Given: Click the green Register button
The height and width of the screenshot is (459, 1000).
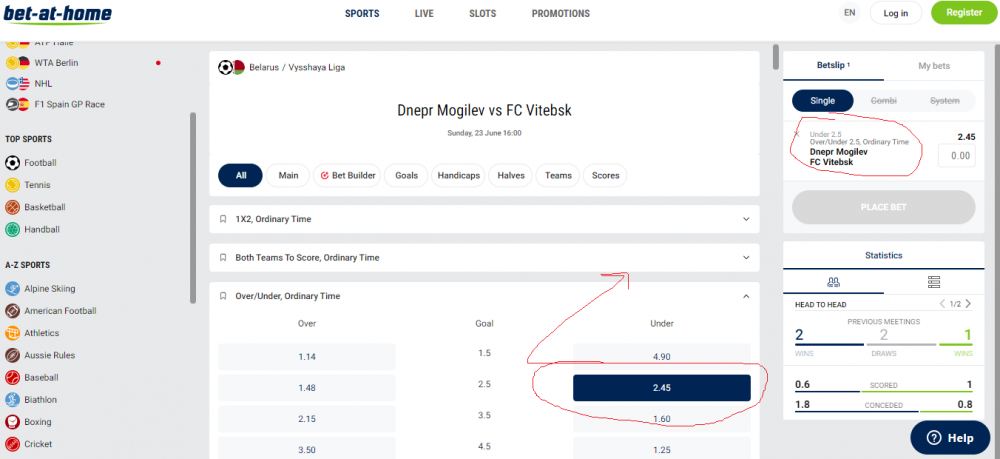Looking at the screenshot, I should pyautogui.click(x=963, y=13).
